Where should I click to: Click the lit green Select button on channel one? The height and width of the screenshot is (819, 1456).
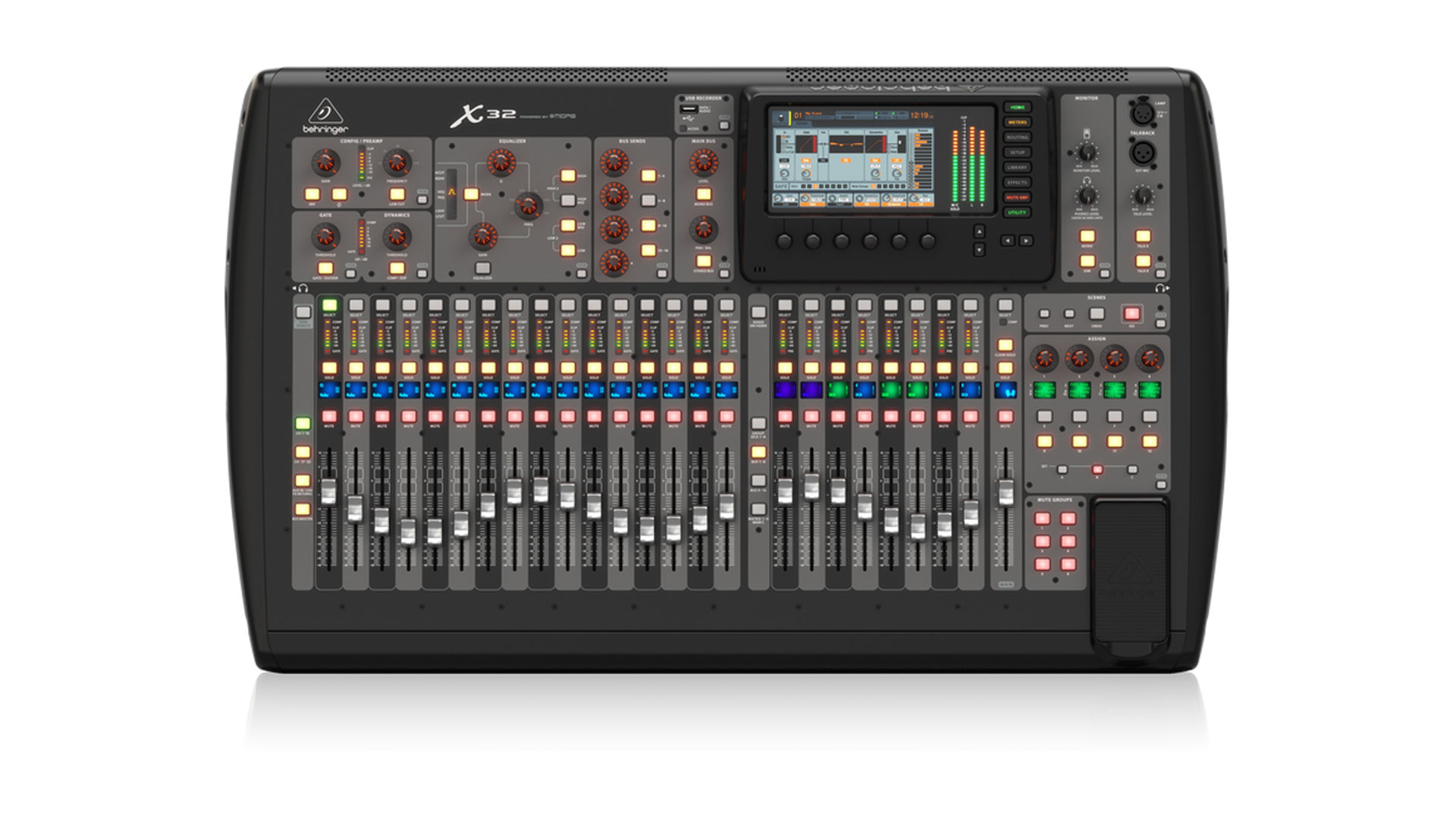pos(329,305)
